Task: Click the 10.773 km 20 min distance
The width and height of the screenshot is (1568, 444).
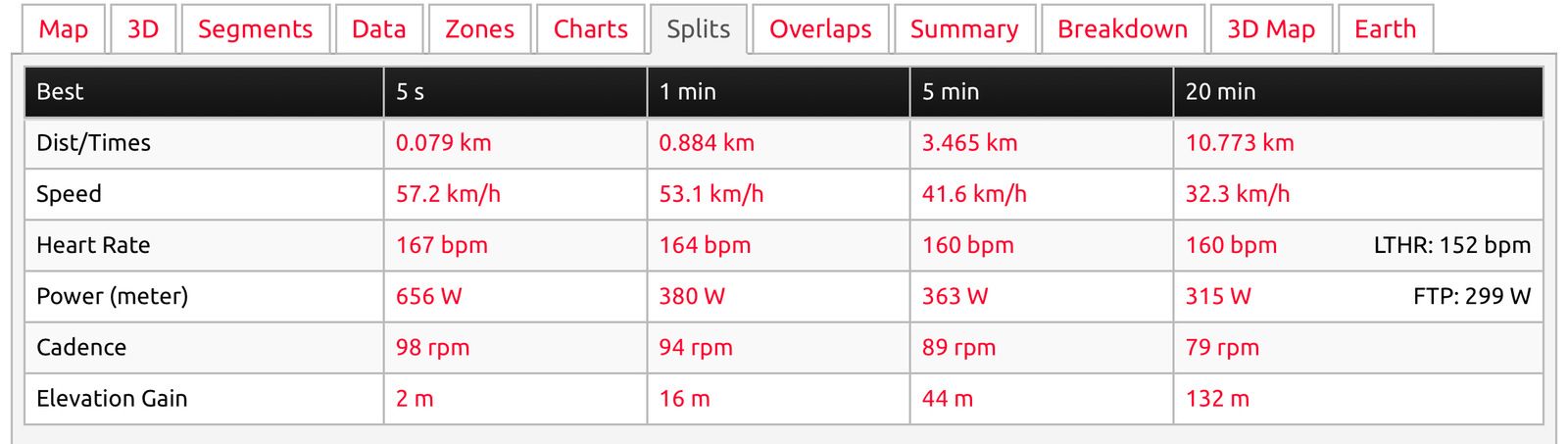Action: point(1240,143)
